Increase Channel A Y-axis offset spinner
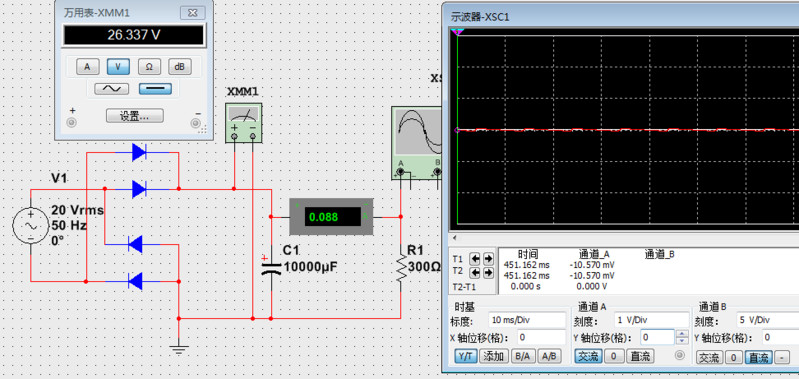Viewport: 799px width, 379px height. (x=682, y=334)
